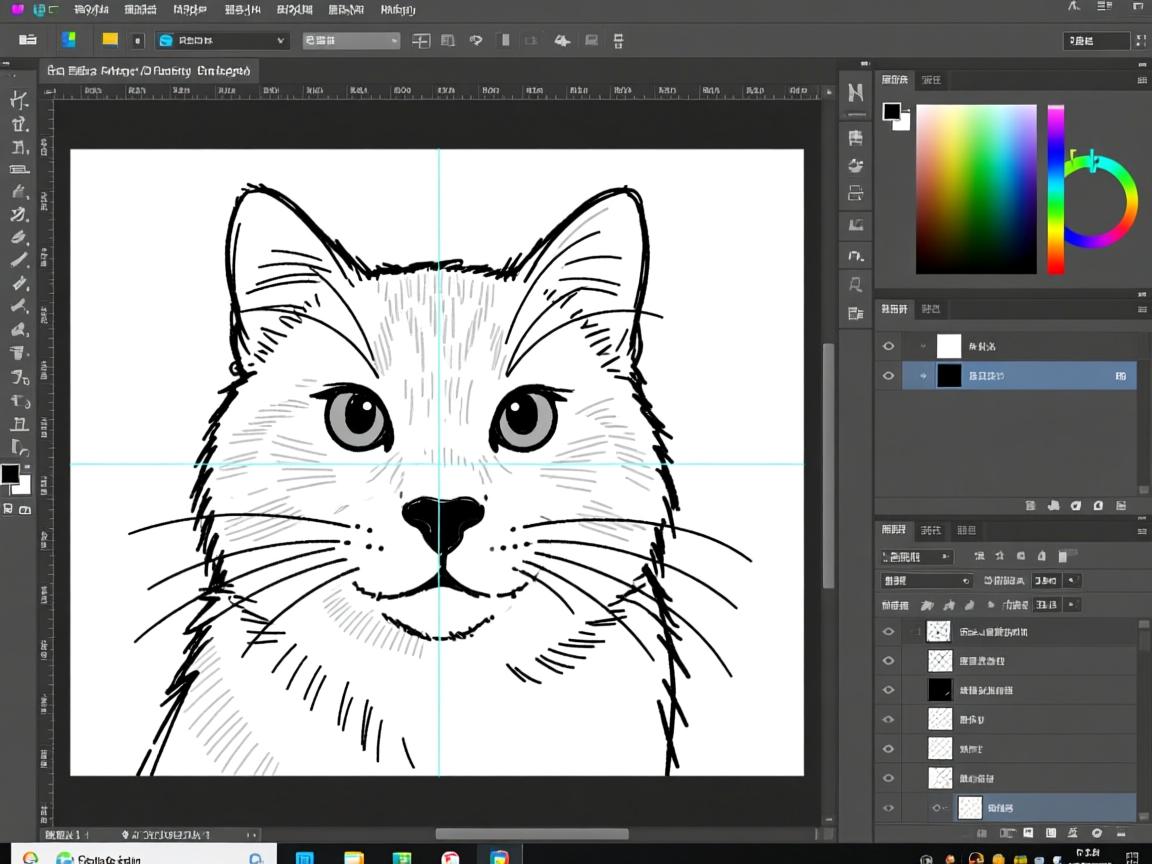Click the canvas horizontal scrollbar thumb

click(531, 834)
